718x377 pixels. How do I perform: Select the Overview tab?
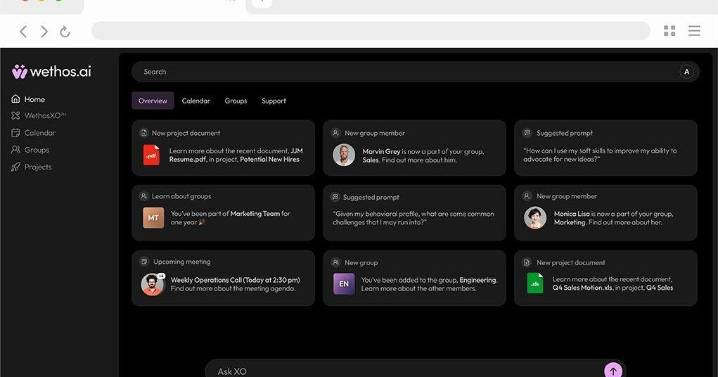(153, 101)
